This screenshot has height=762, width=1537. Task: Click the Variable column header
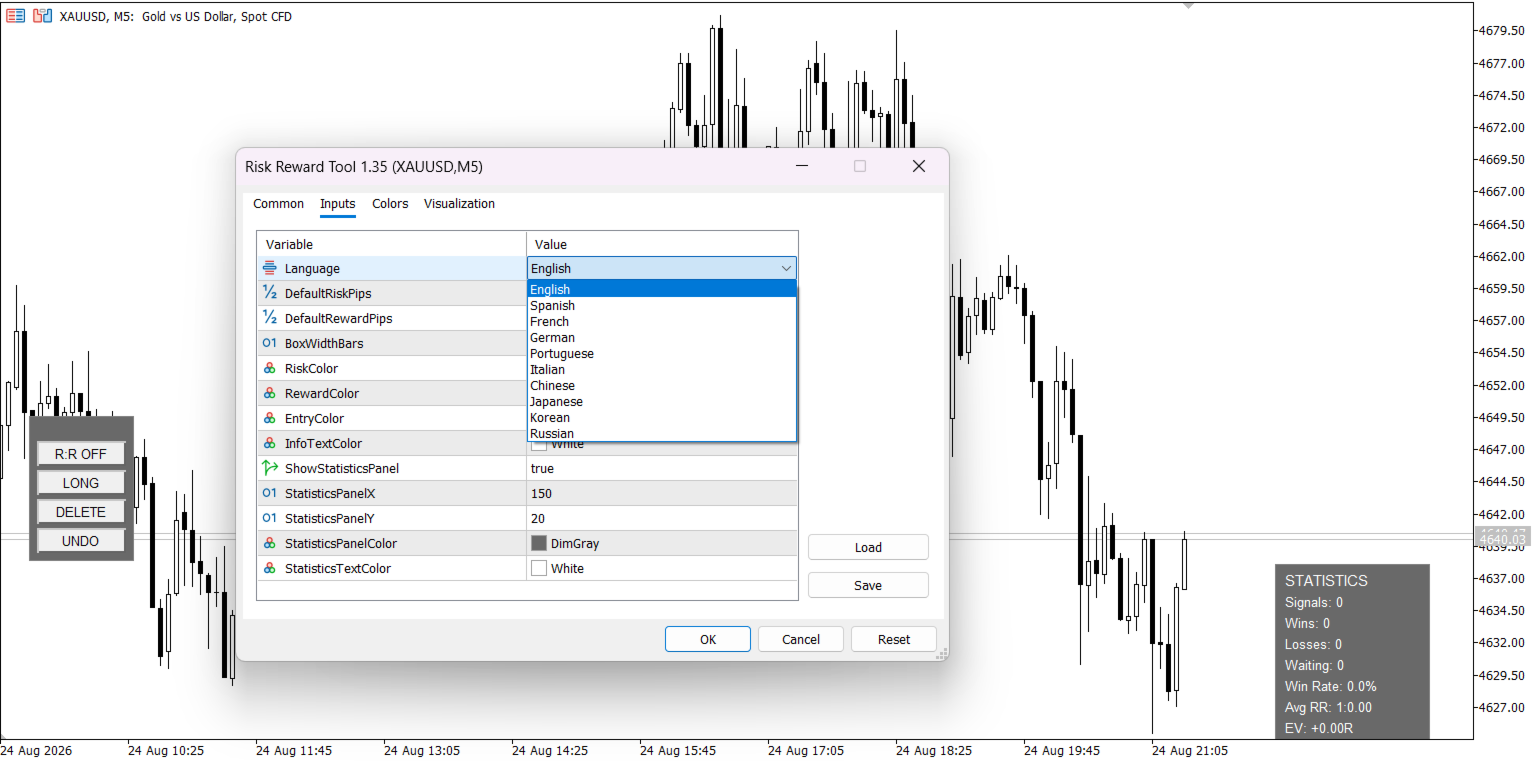point(392,244)
